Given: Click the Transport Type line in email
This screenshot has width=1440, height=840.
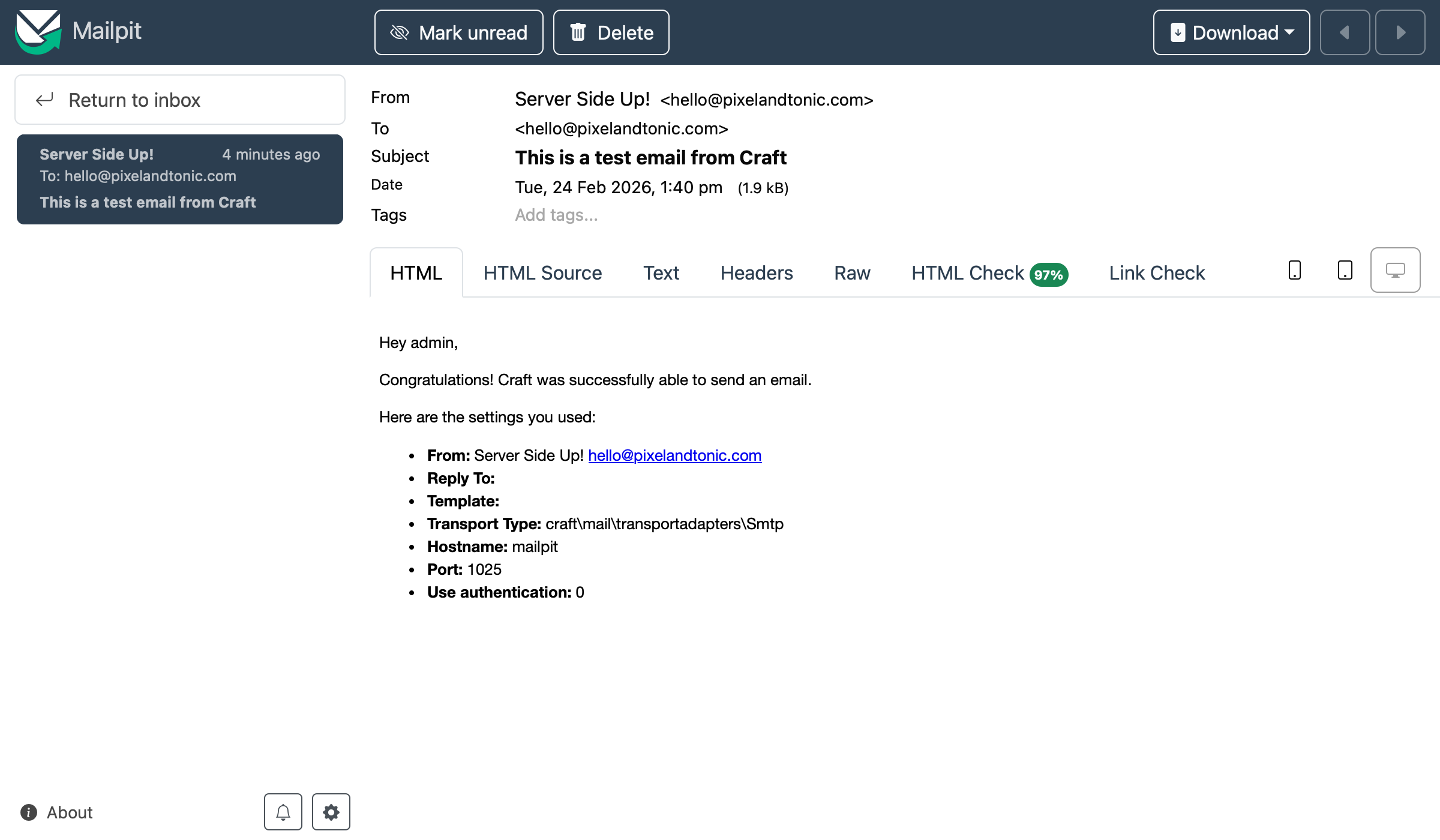Looking at the screenshot, I should [x=605, y=524].
